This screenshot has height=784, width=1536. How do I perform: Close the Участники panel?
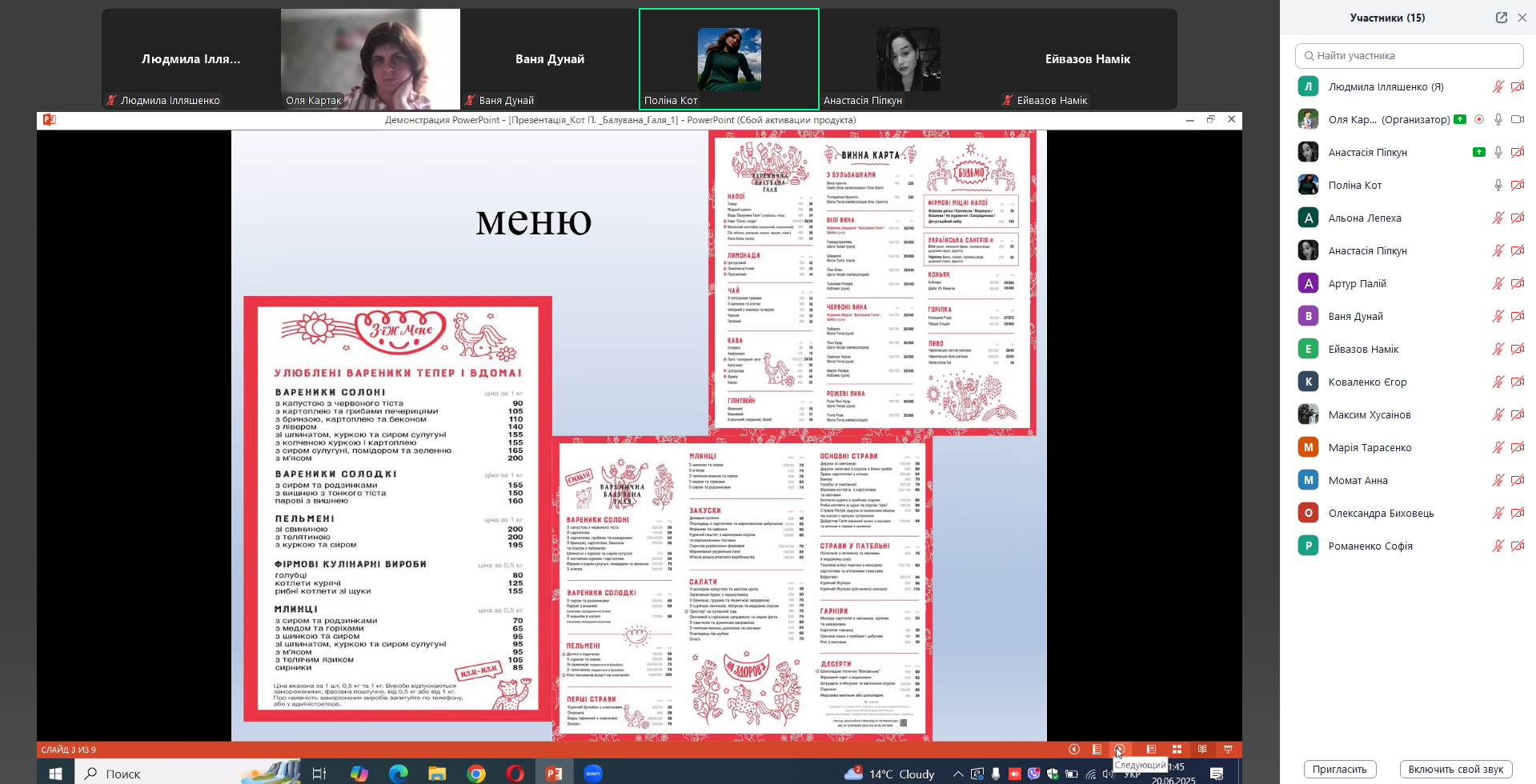tap(1522, 18)
